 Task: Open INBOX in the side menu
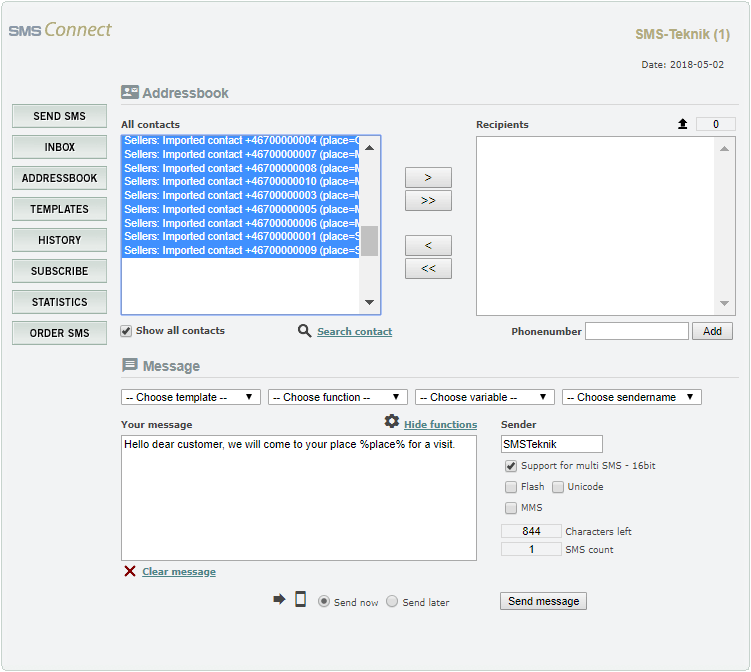(x=59, y=147)
